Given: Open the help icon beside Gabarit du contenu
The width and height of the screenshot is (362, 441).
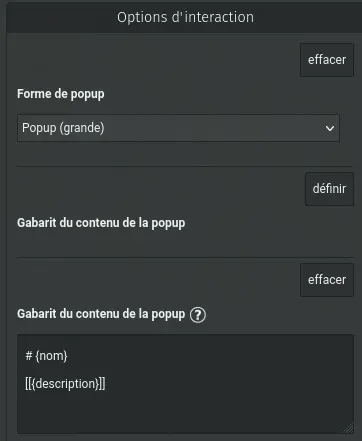Looking at the screenshot, I should [x=198, y=315].
